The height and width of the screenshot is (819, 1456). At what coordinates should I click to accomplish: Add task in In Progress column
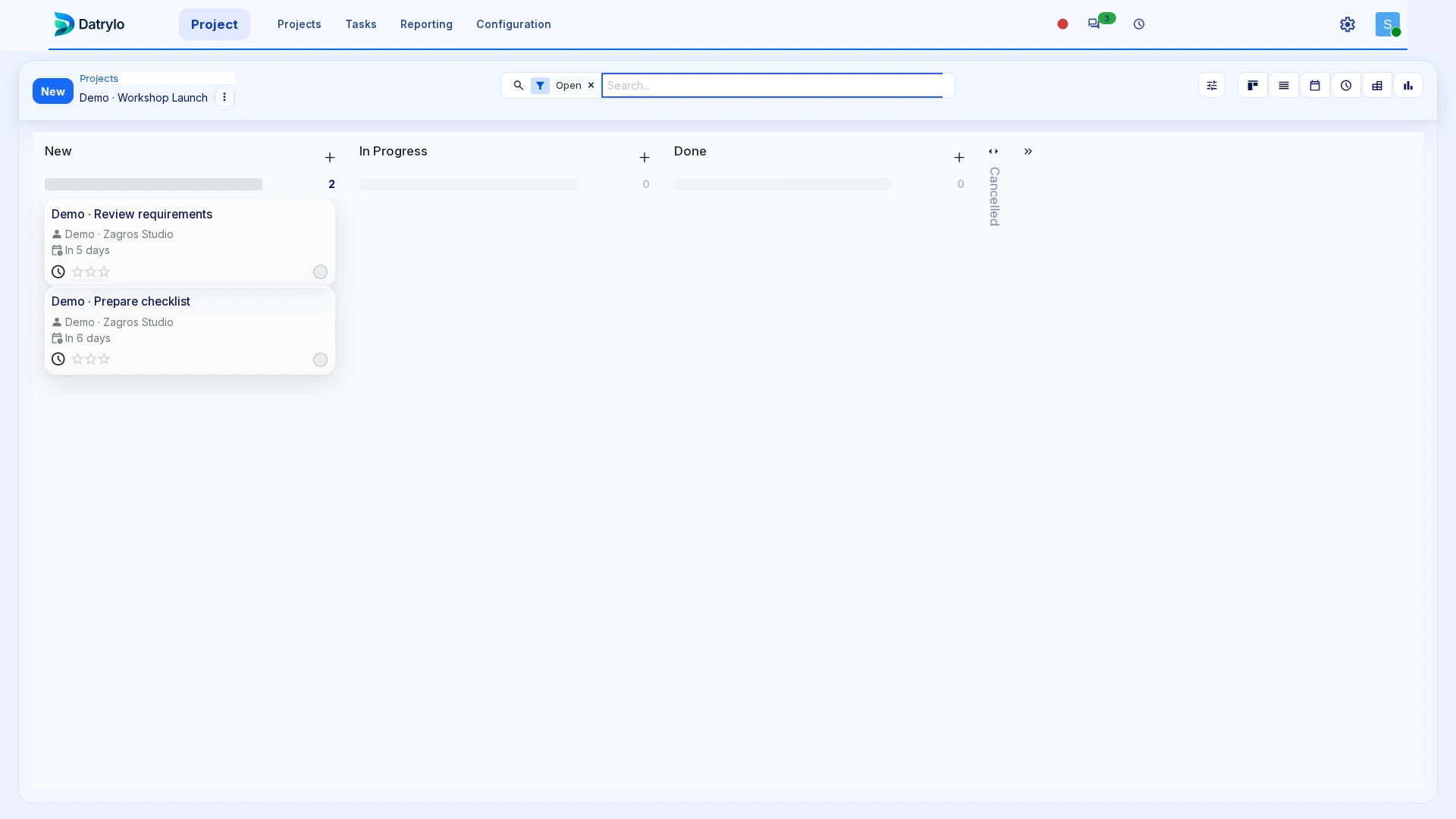tap(645, 158)
